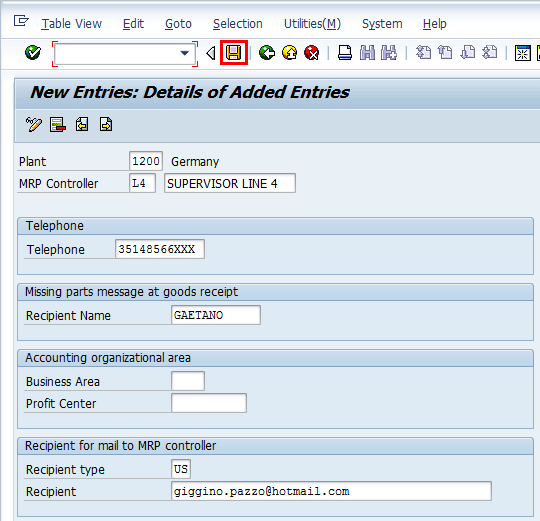This screenshot has width=540, height=521.
Task: Click the green Back arrow icon
Action: click(x=267, y=53)
